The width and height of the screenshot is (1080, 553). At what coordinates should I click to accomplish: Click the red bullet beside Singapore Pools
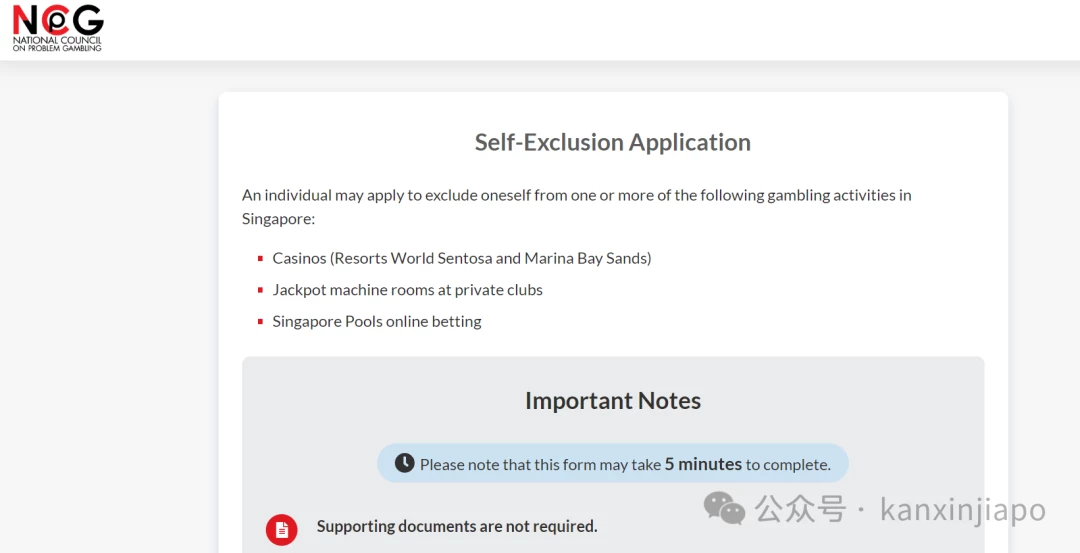(260, 322)
